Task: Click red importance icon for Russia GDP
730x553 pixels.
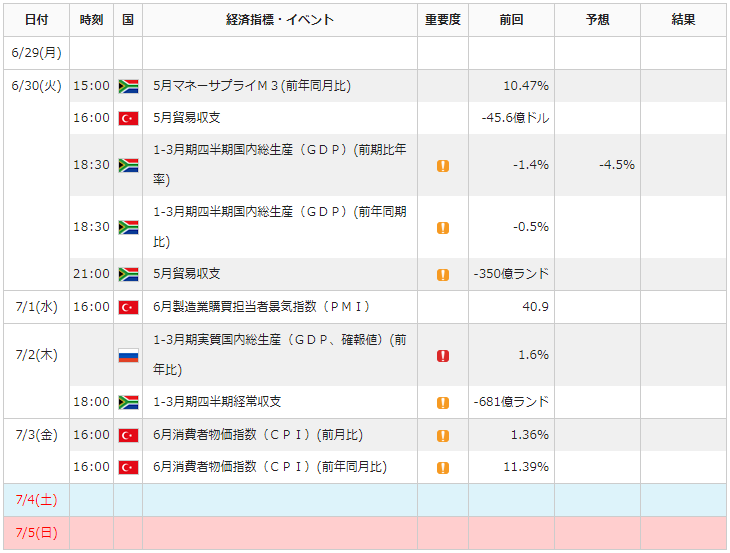Action: coord(443,356)
